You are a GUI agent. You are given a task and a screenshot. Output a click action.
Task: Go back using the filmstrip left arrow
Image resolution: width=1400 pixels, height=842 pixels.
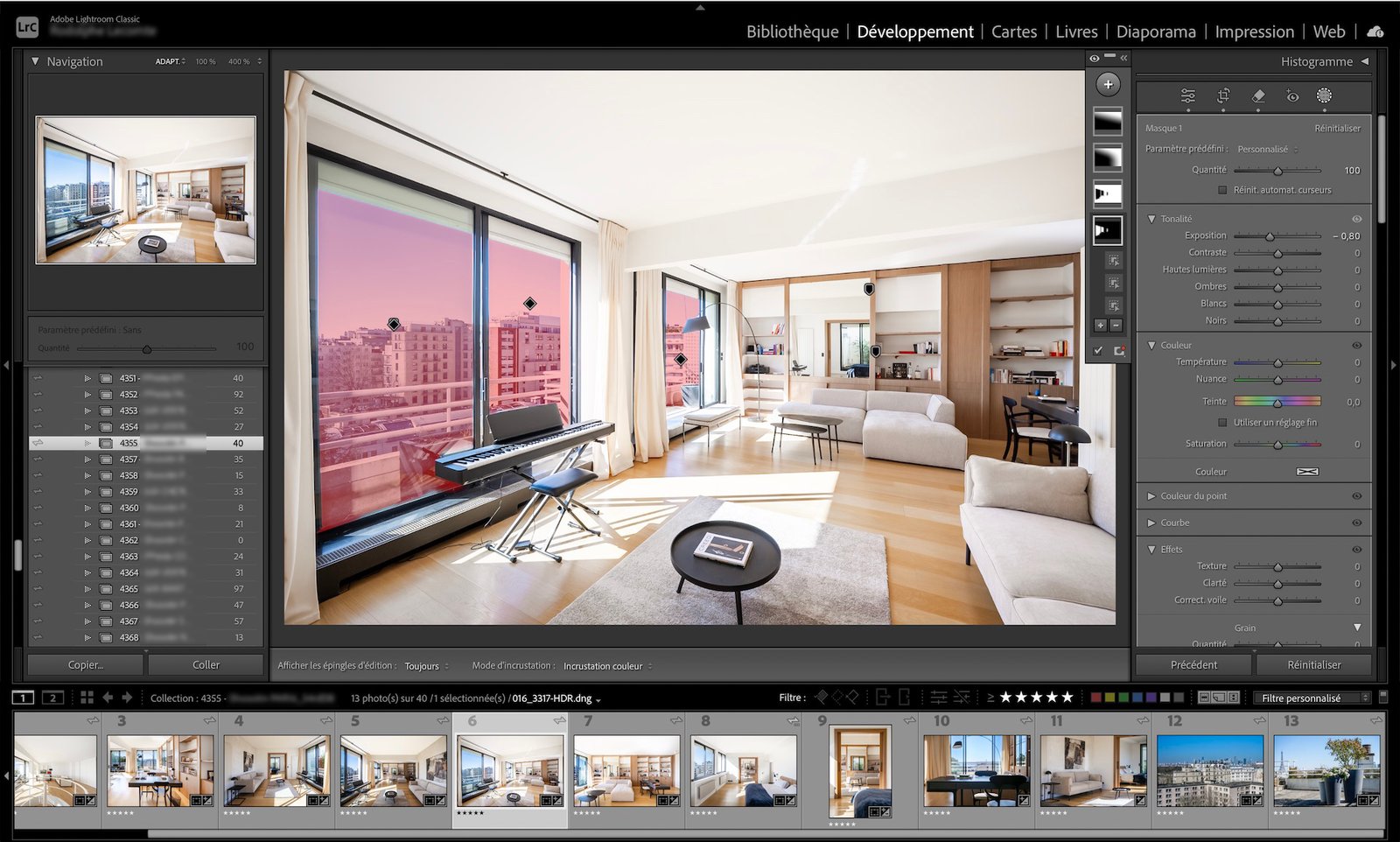point(108,698)
